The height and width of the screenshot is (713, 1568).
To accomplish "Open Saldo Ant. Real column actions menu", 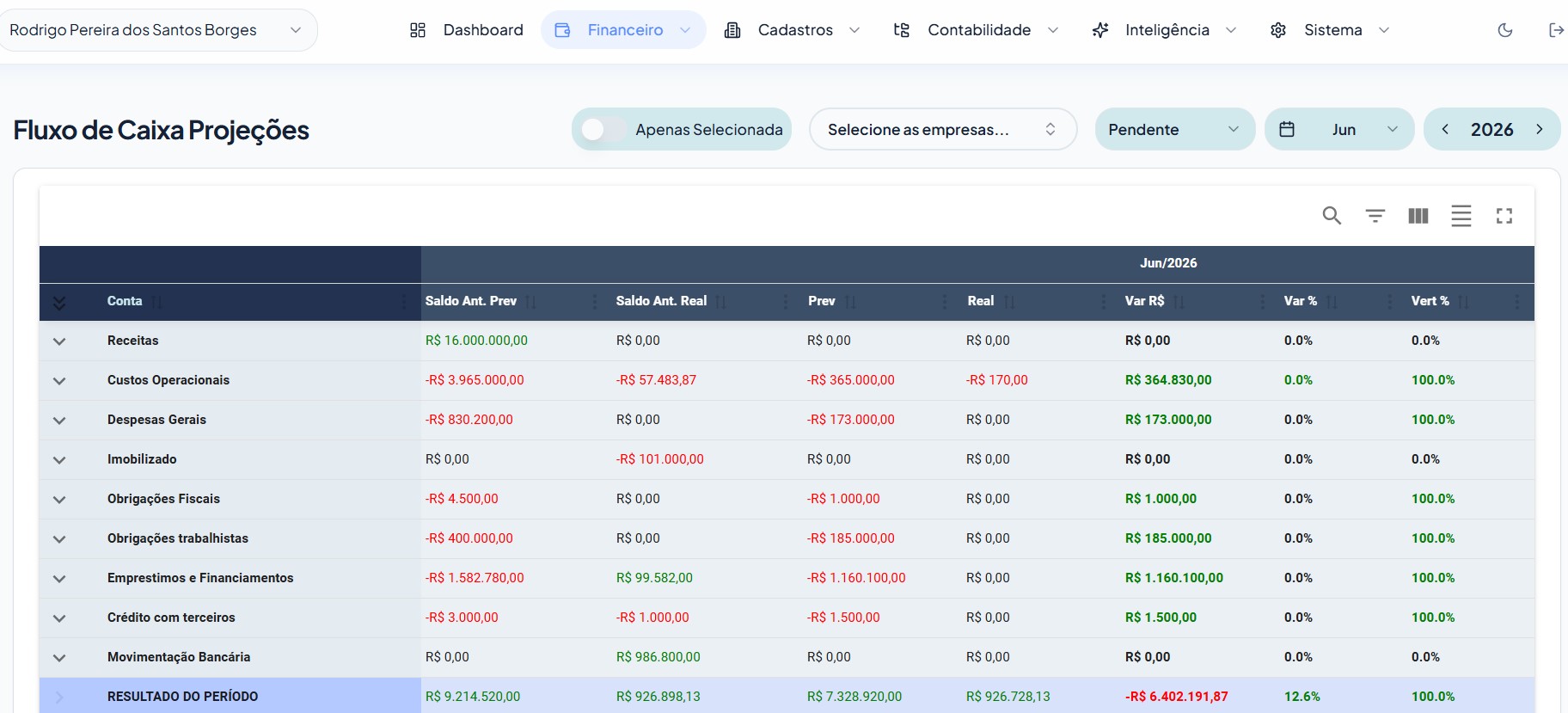I will 786,302.
